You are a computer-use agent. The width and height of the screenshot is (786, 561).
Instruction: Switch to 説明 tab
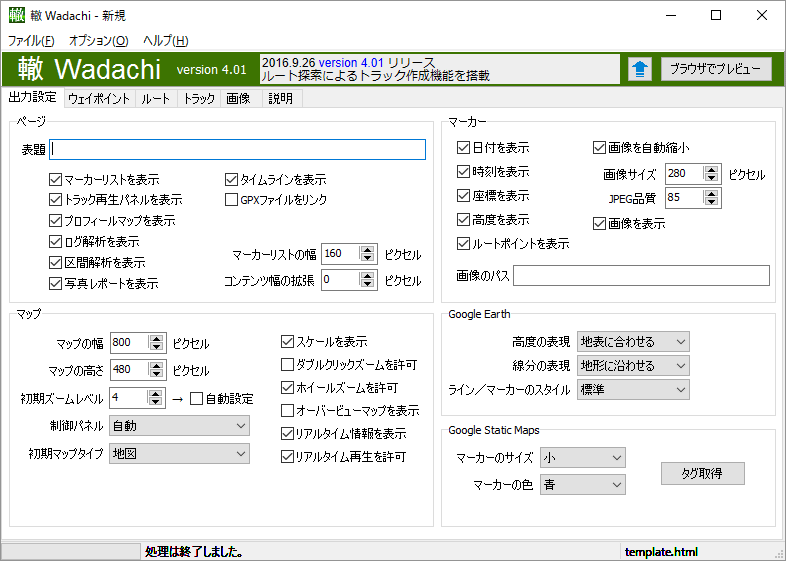(x=281, y=98)
